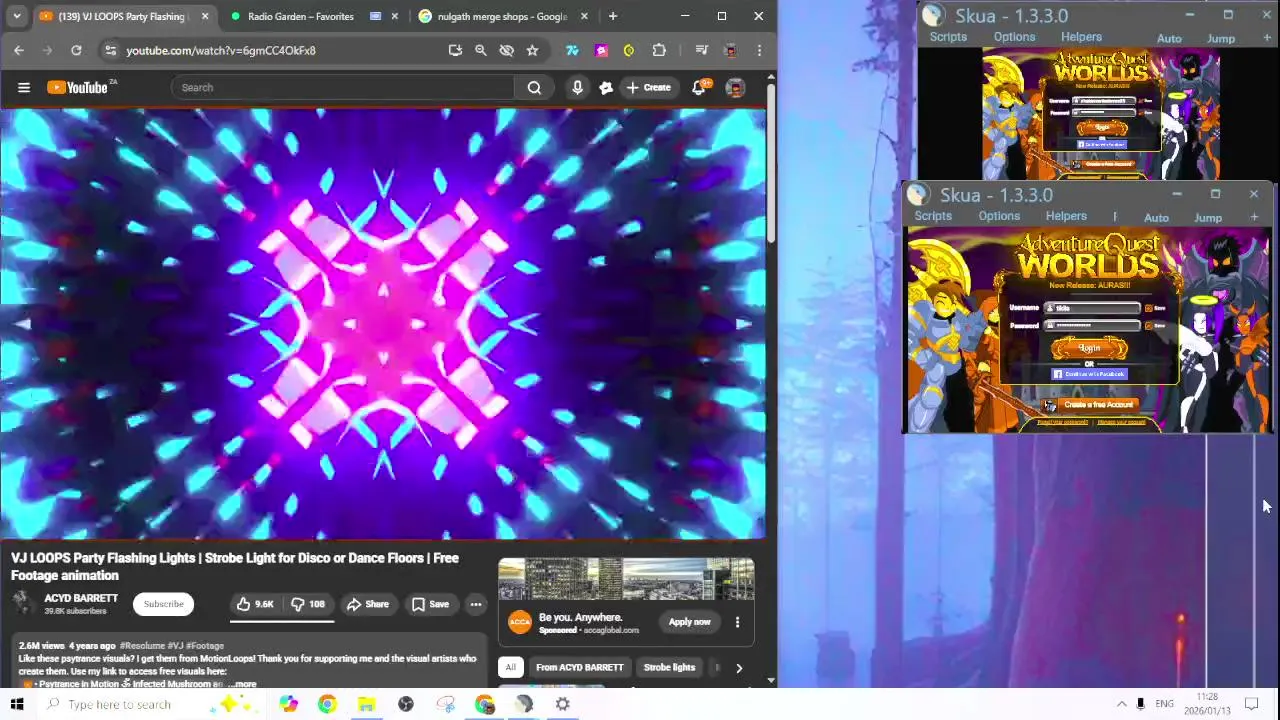The width and height of the screenshot is (1280, 720).
Task: Show next filter chips with right chevron
Action: click(x=739, y=668)
